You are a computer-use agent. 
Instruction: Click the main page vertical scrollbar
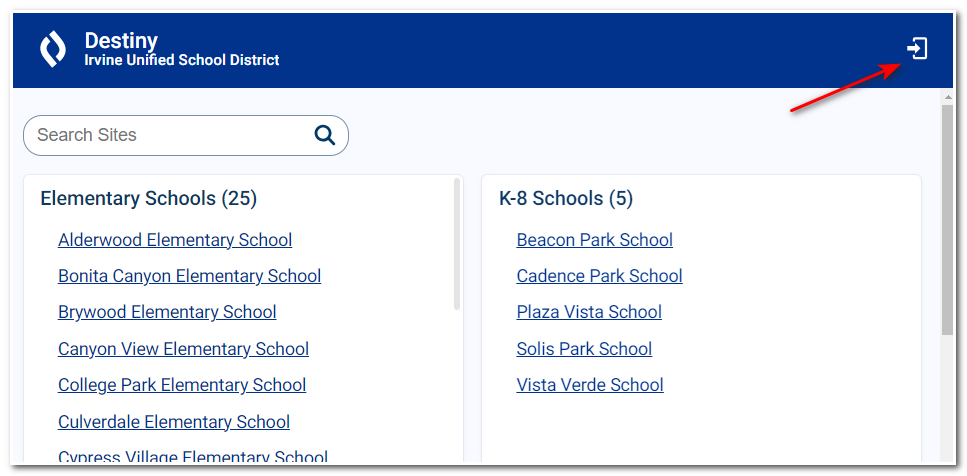947,220
